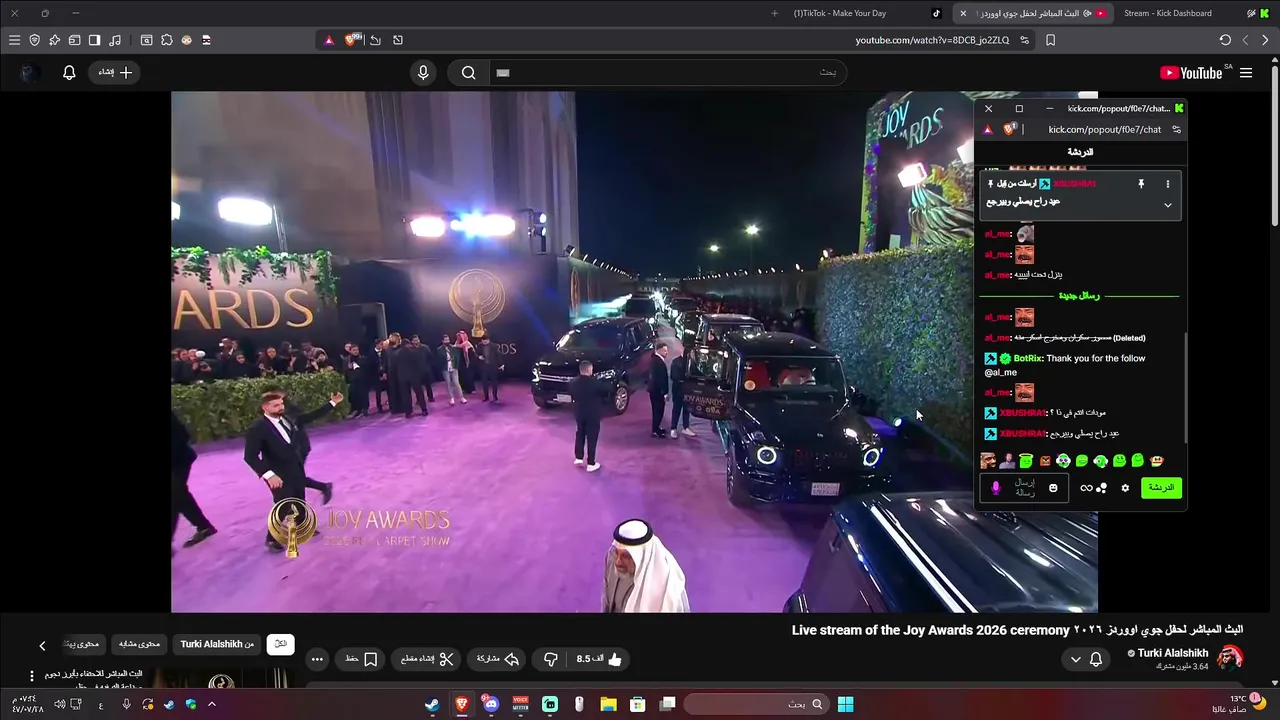Open the YouTube guide menu icon

[x=1246, y=73]
